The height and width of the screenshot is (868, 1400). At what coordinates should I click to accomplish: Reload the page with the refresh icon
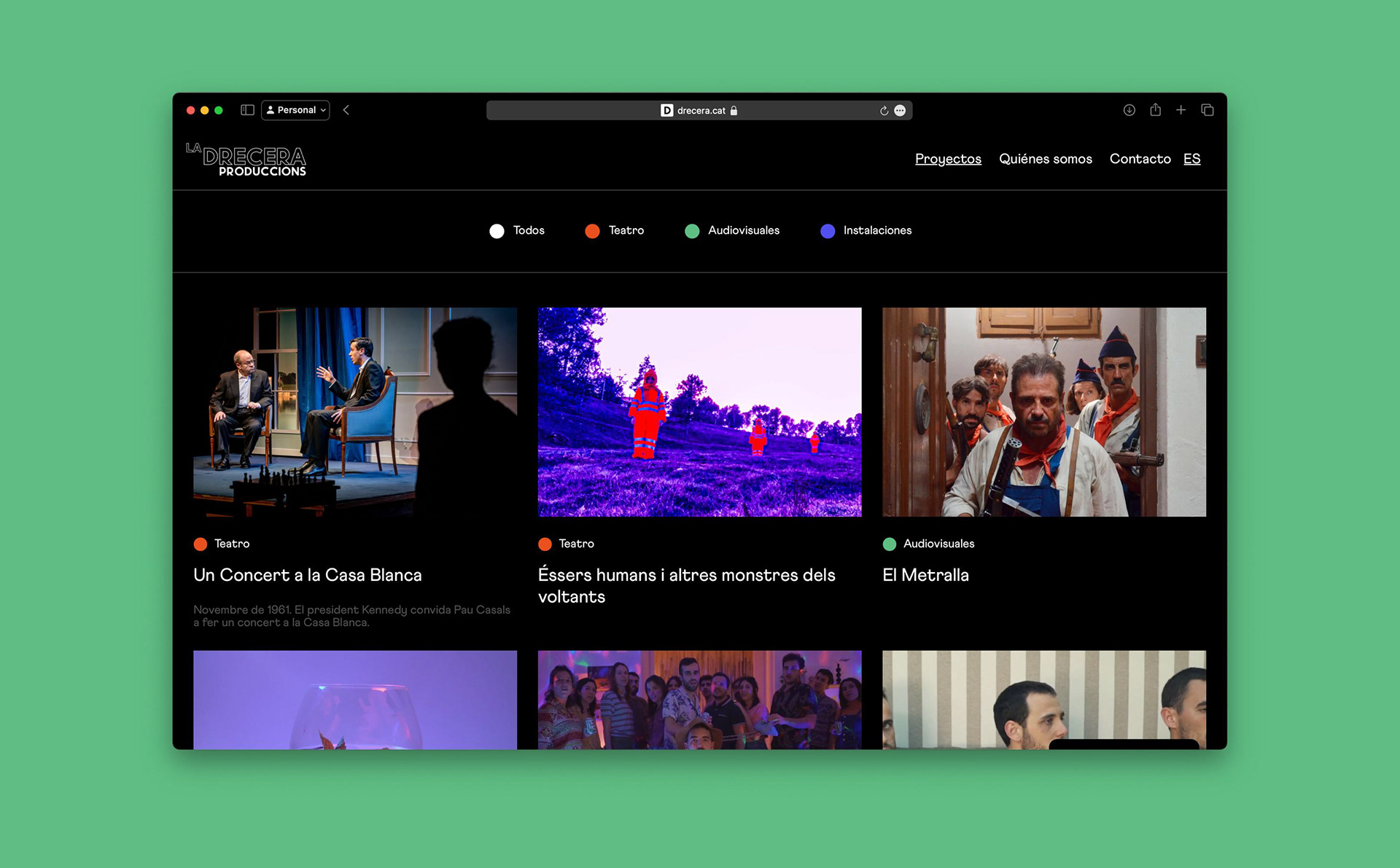[884, 111]
